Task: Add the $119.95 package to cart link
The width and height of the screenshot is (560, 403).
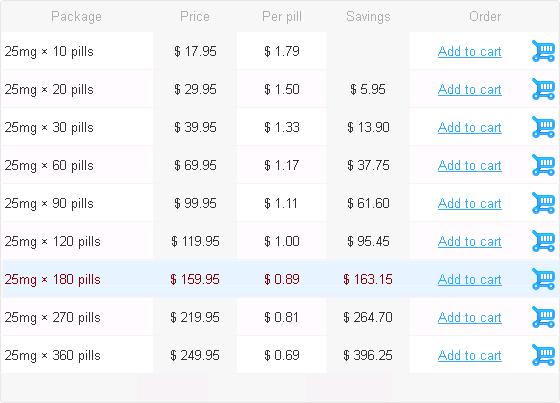Action: pyautogui.click(x=470, y=242)
